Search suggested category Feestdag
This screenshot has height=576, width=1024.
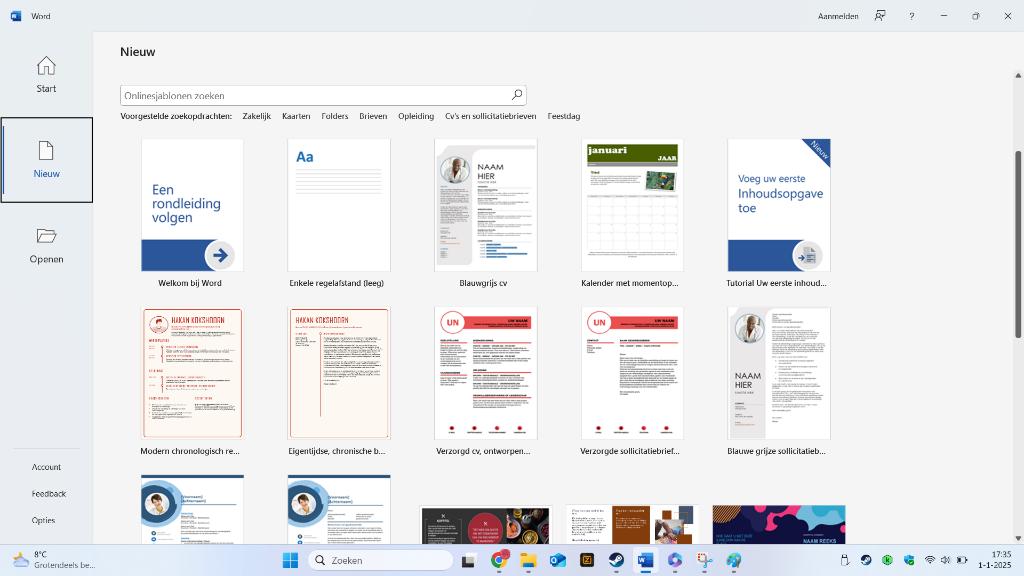point(564,116)
